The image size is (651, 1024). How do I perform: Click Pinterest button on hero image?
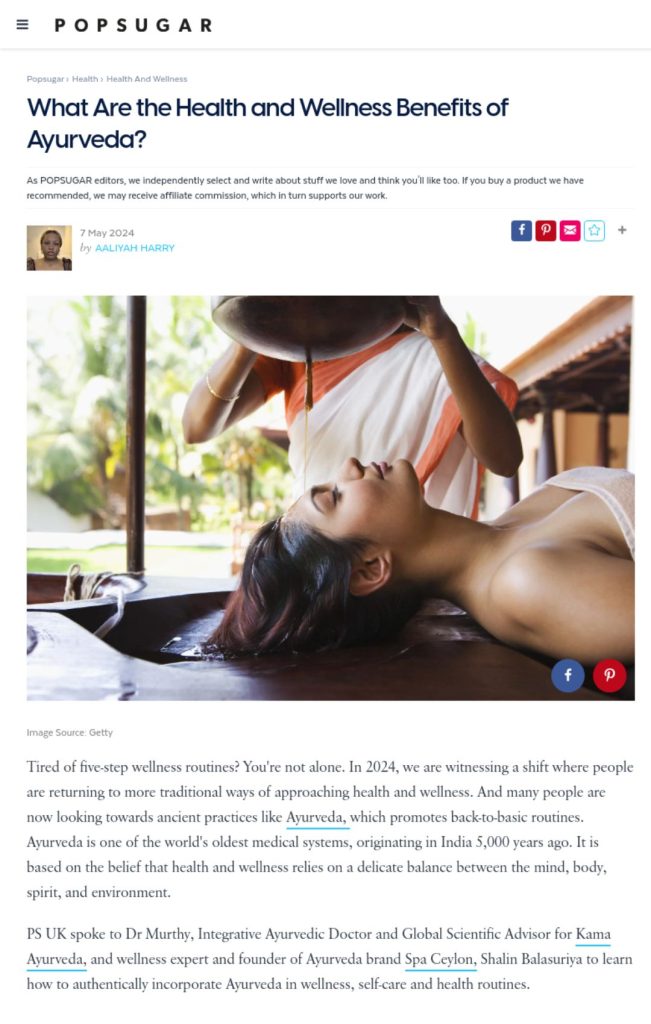pos(610,675)
